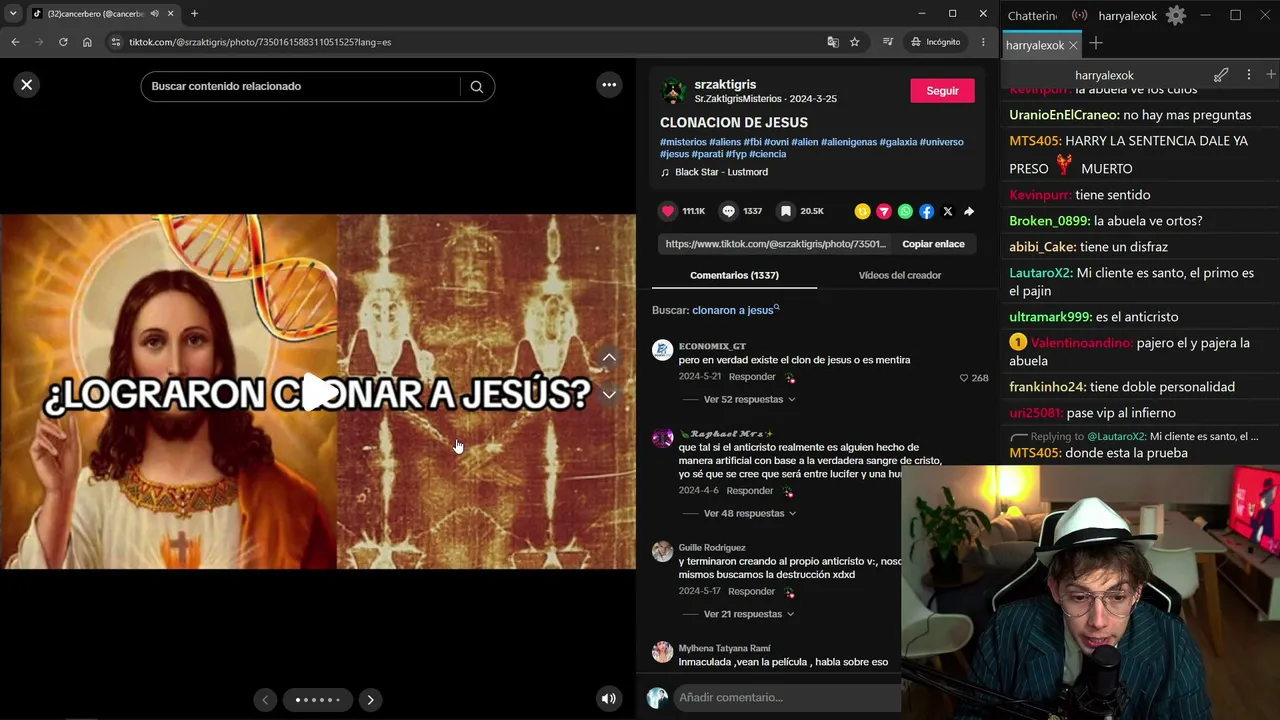The height and width of the screenshot is (720, 1280).
Task: Share the post to WhatsApp
Action: (x=905, y=211)
